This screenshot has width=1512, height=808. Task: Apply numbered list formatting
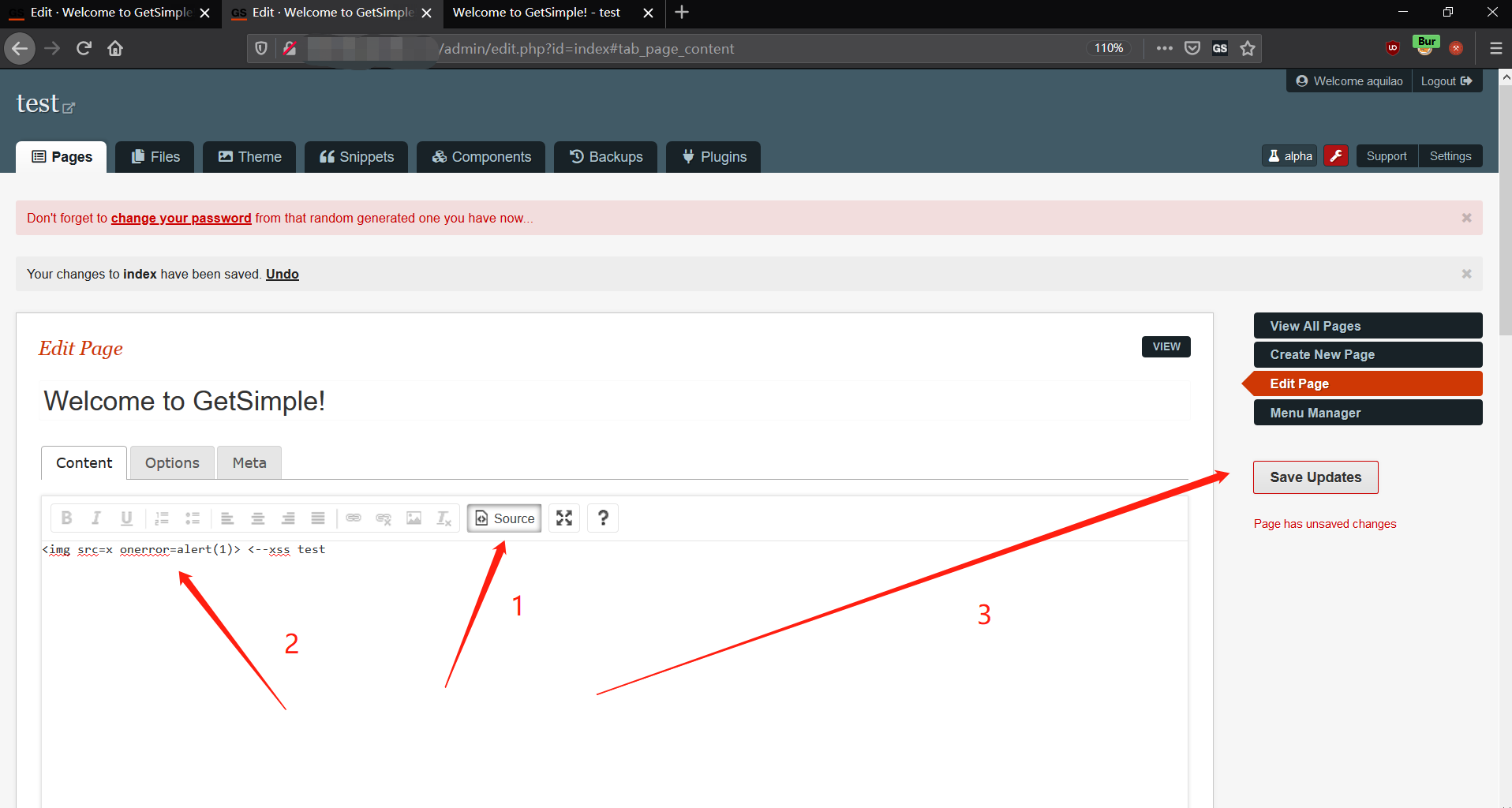[162, 518]
